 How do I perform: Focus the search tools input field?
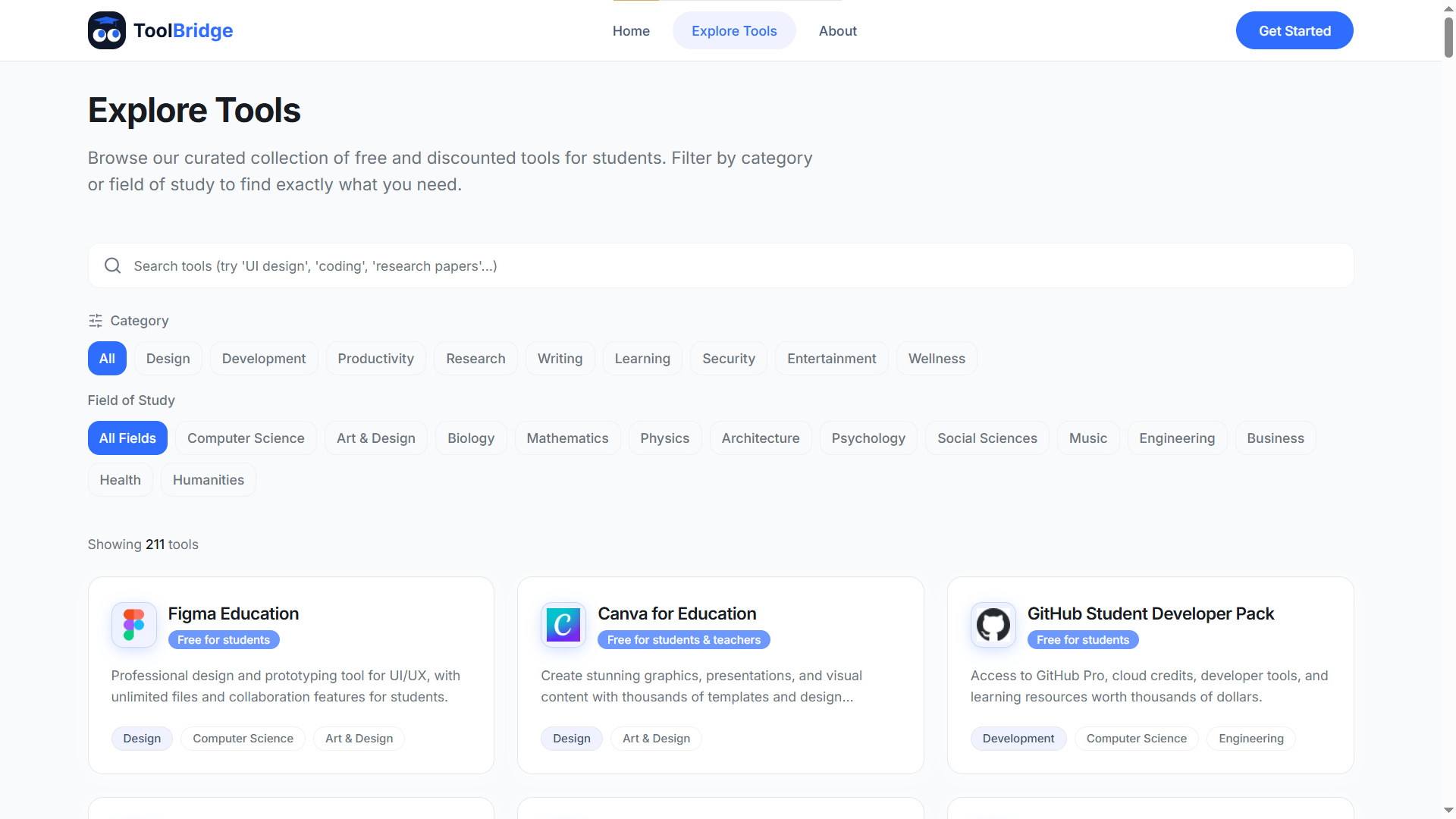pyautogui.click(x=728, y=265)
